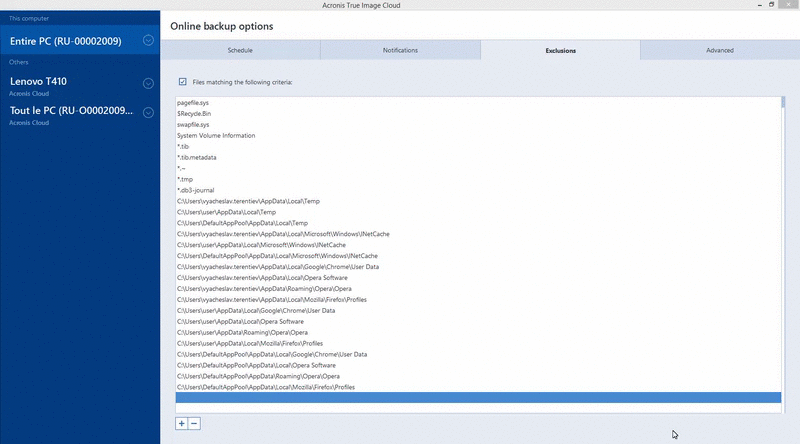Select user Mozilla\Firefox\Profiles entry

pyautogui.click(x=478, y=344)
